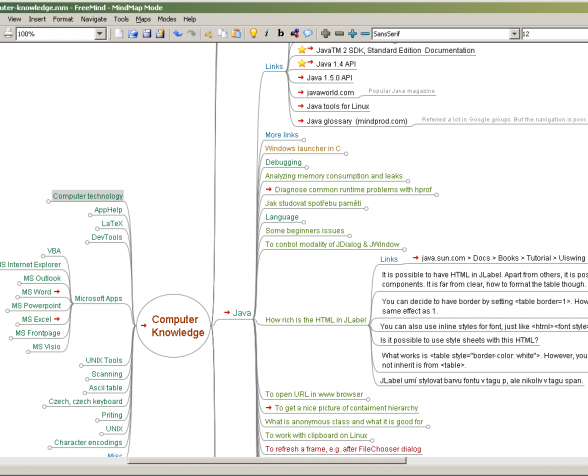588x476 pixels.
Task: Select the Computer technology node
Action: pos(88,196)
